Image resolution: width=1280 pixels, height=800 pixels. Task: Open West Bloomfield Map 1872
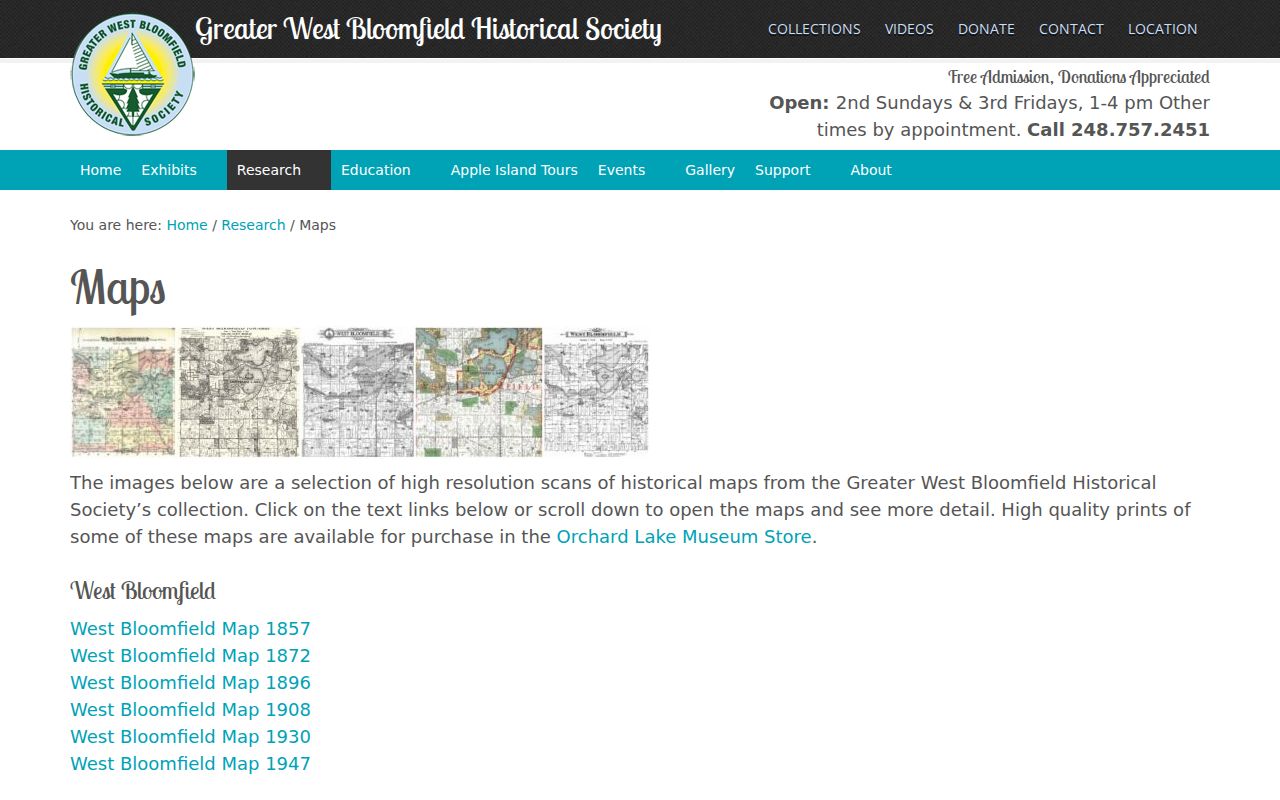coord(190,656)
